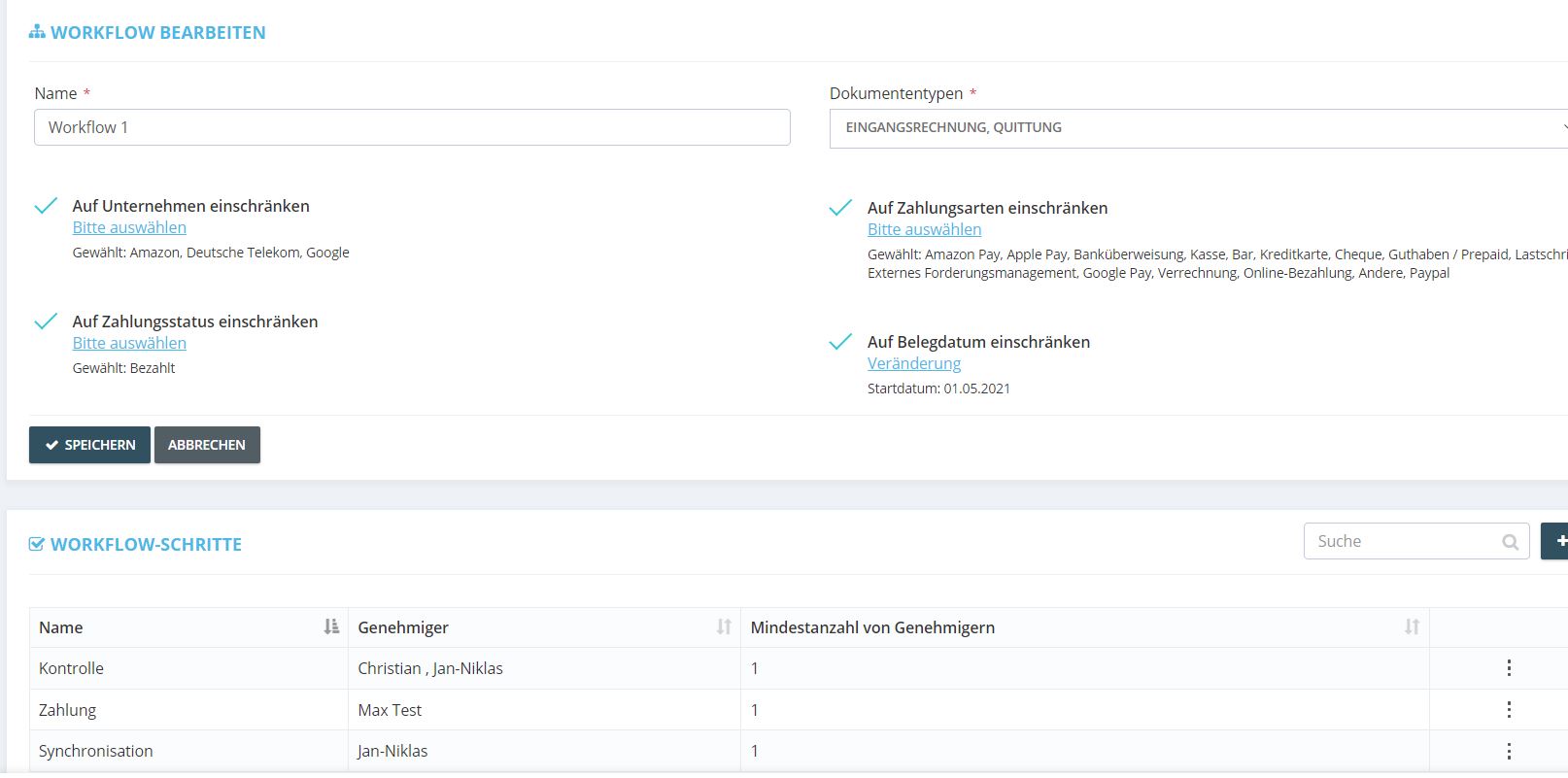Image resolution: width=1568 pixels, height=778 pixels.
Task: Toggle Auf Zahlungsstatus einschränken checkmark
Action: point(46,321)
